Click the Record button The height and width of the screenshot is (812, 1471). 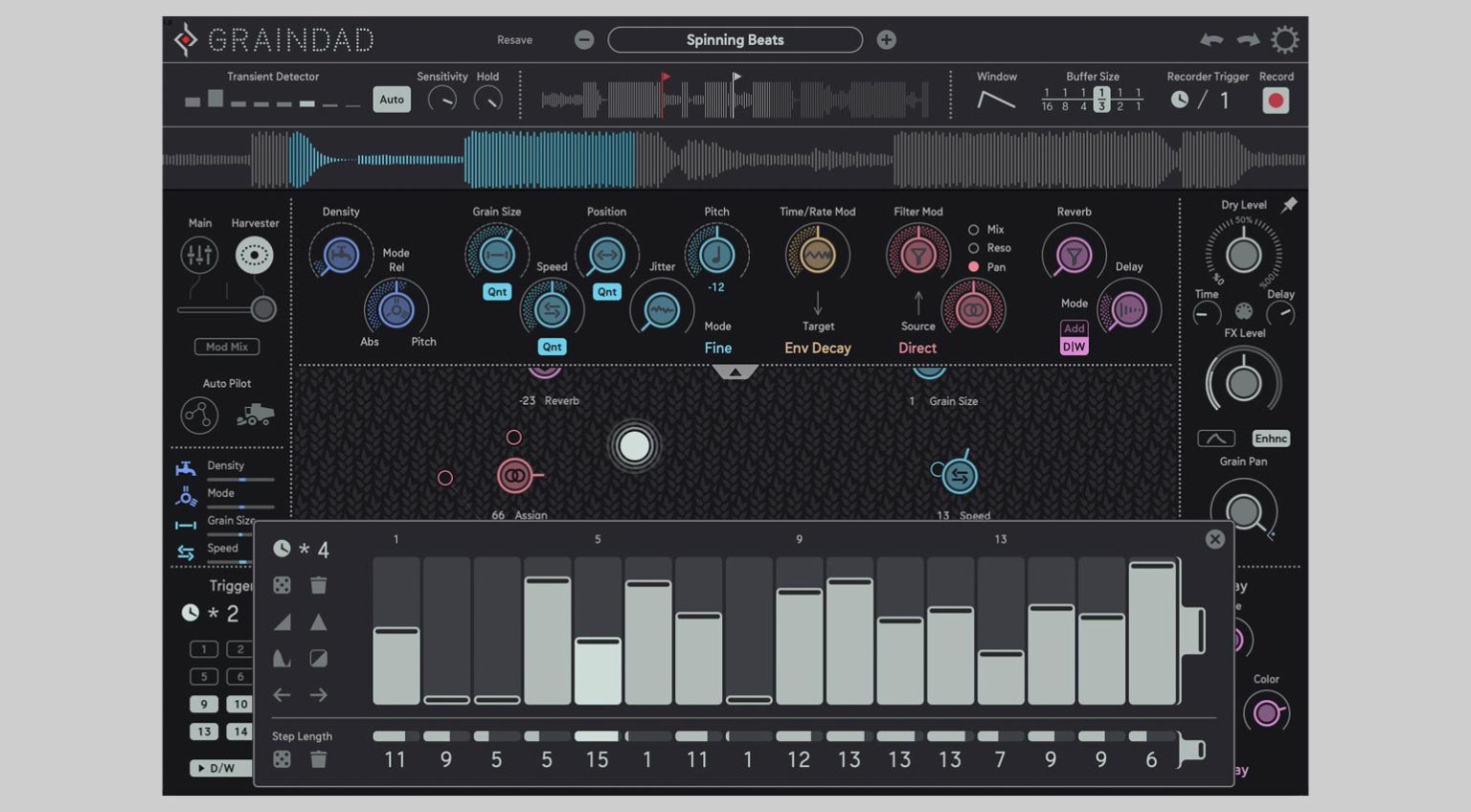(1275, 101)
